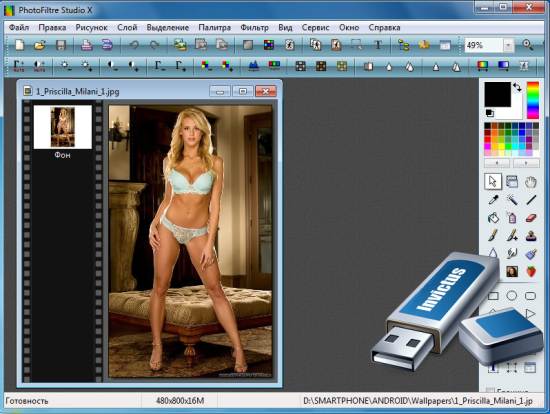This screenshot has height=414, width=550.
Task: Apply Auto contrast correction
Action: coord(39,66)
